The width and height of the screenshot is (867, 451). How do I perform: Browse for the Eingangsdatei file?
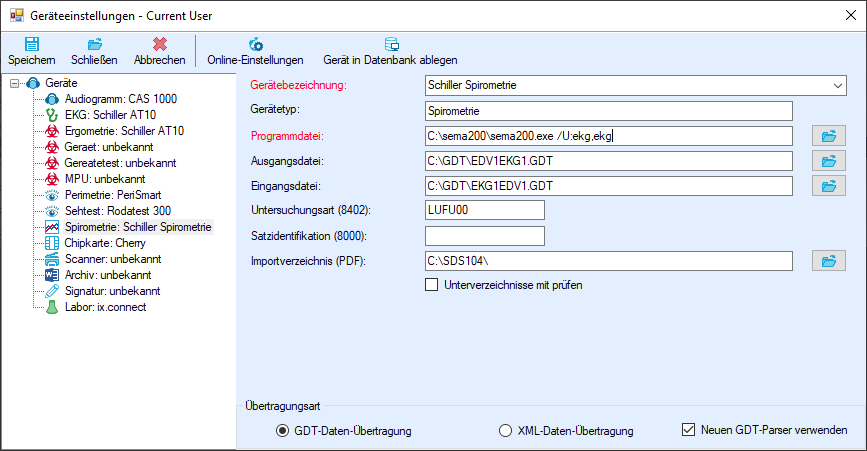coord(828,186)
